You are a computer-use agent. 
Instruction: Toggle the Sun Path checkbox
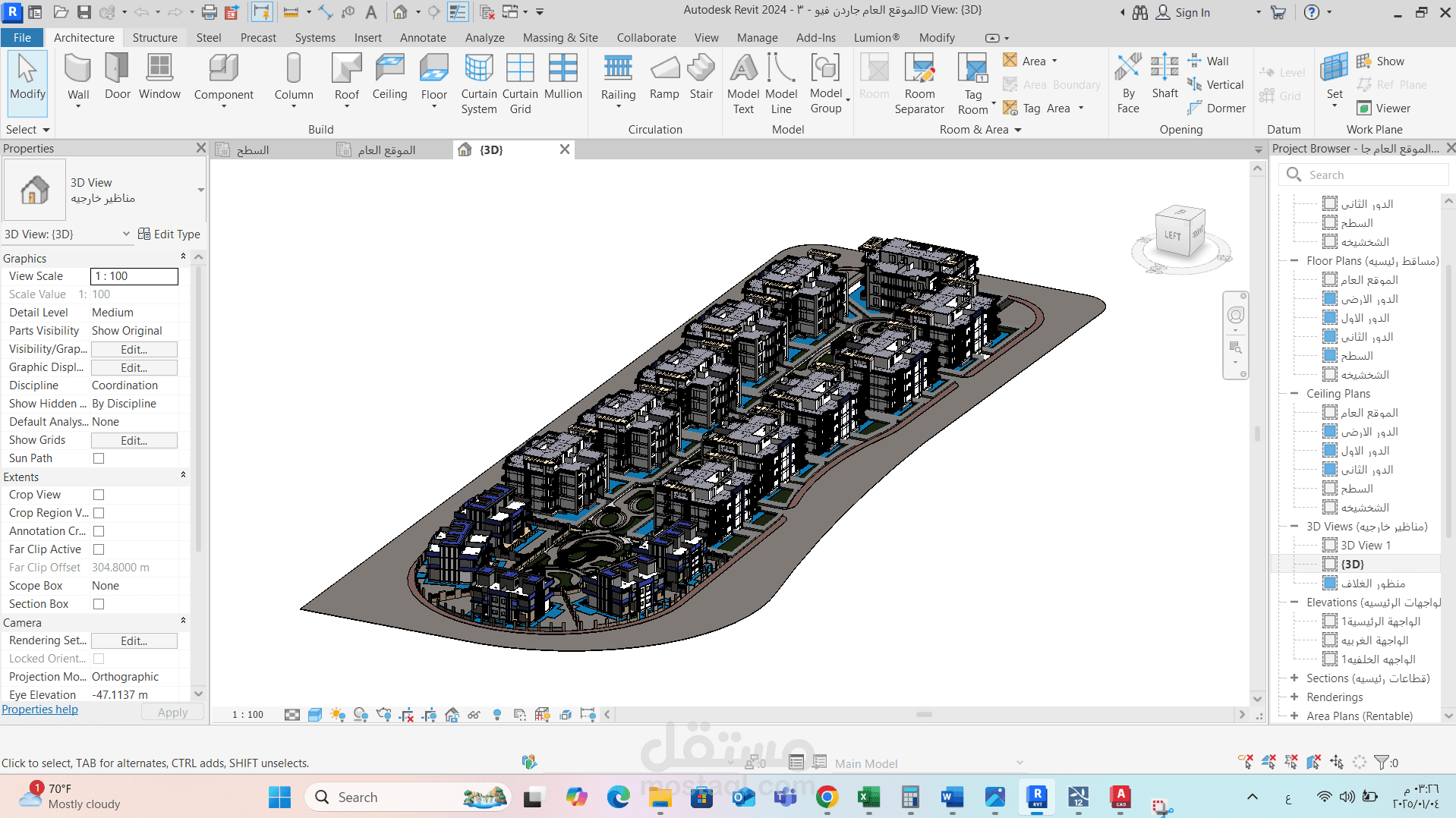coord(99,458)
